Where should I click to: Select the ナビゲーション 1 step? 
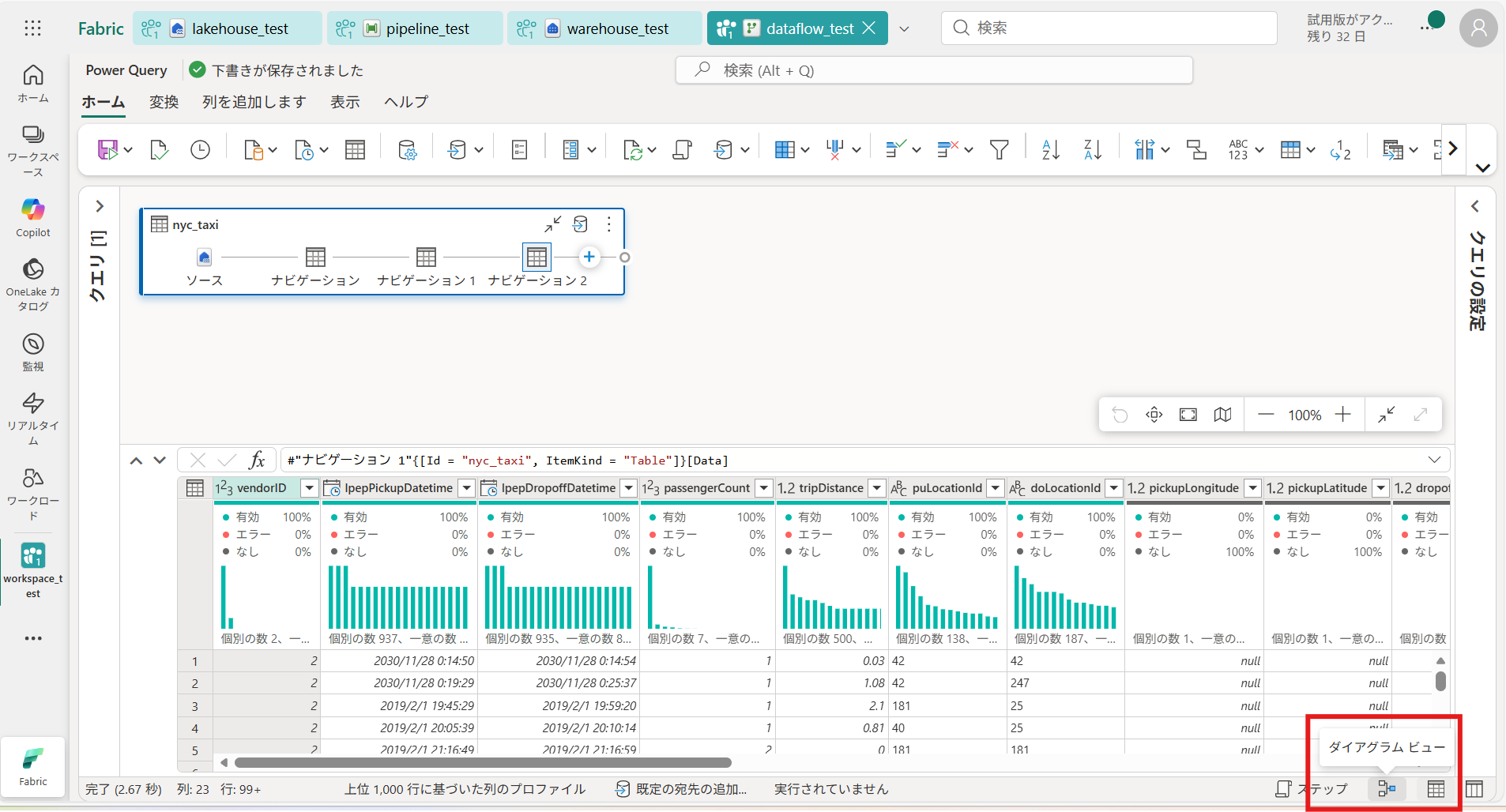pyautogui.click(x=426, y=258)
